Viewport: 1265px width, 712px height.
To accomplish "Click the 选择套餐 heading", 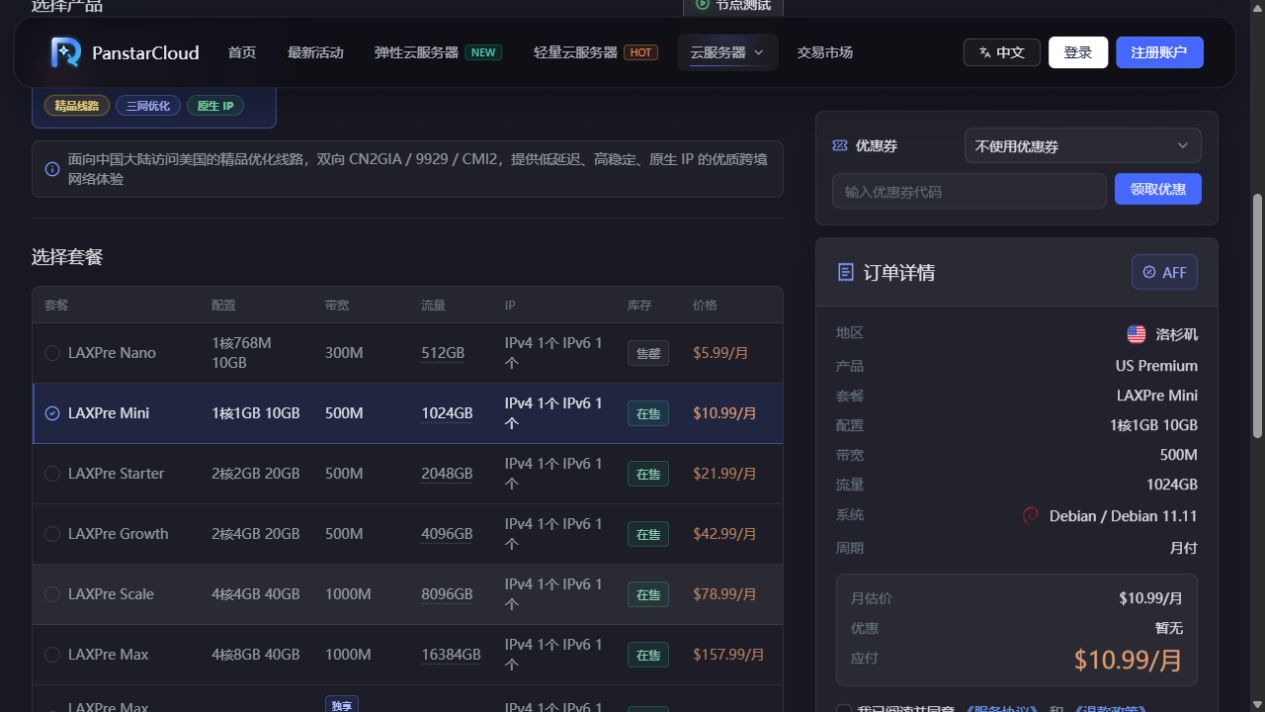I will (67, 257).
